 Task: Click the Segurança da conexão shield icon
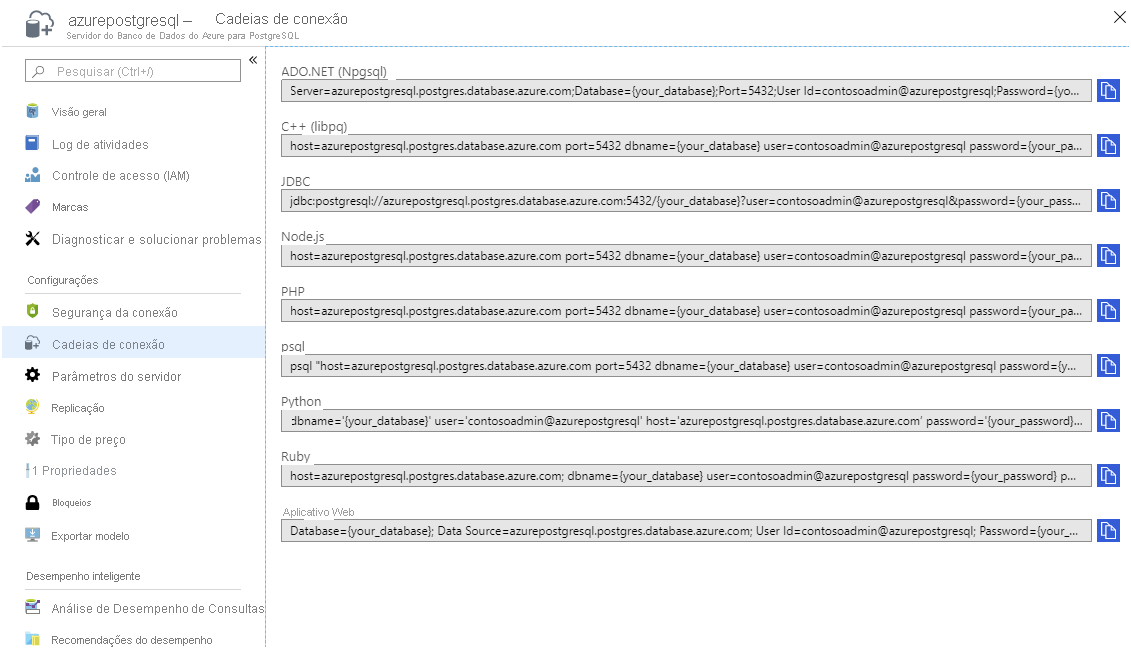point(32,311)
